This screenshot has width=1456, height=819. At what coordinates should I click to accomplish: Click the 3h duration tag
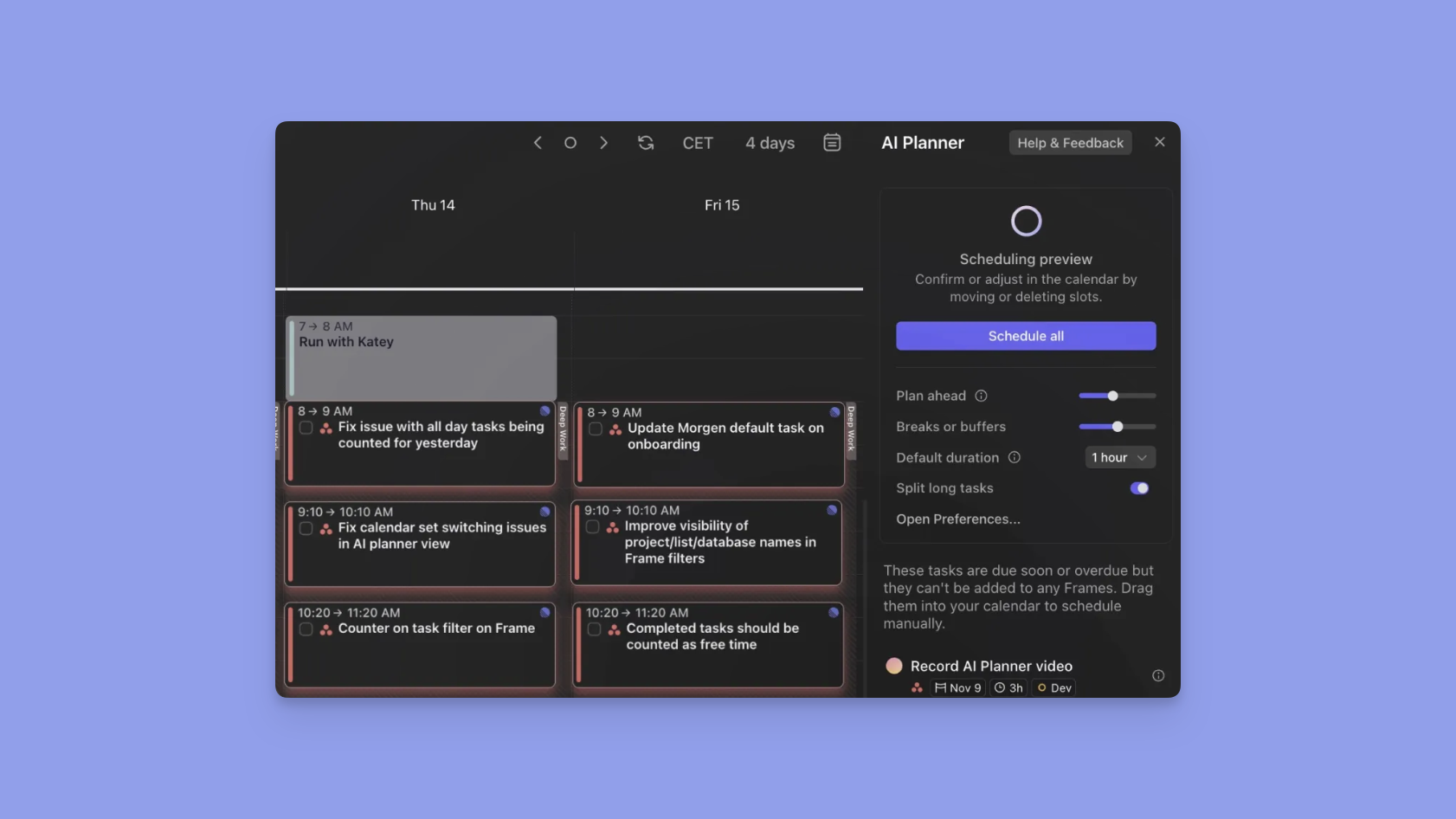pos(1008,687)
